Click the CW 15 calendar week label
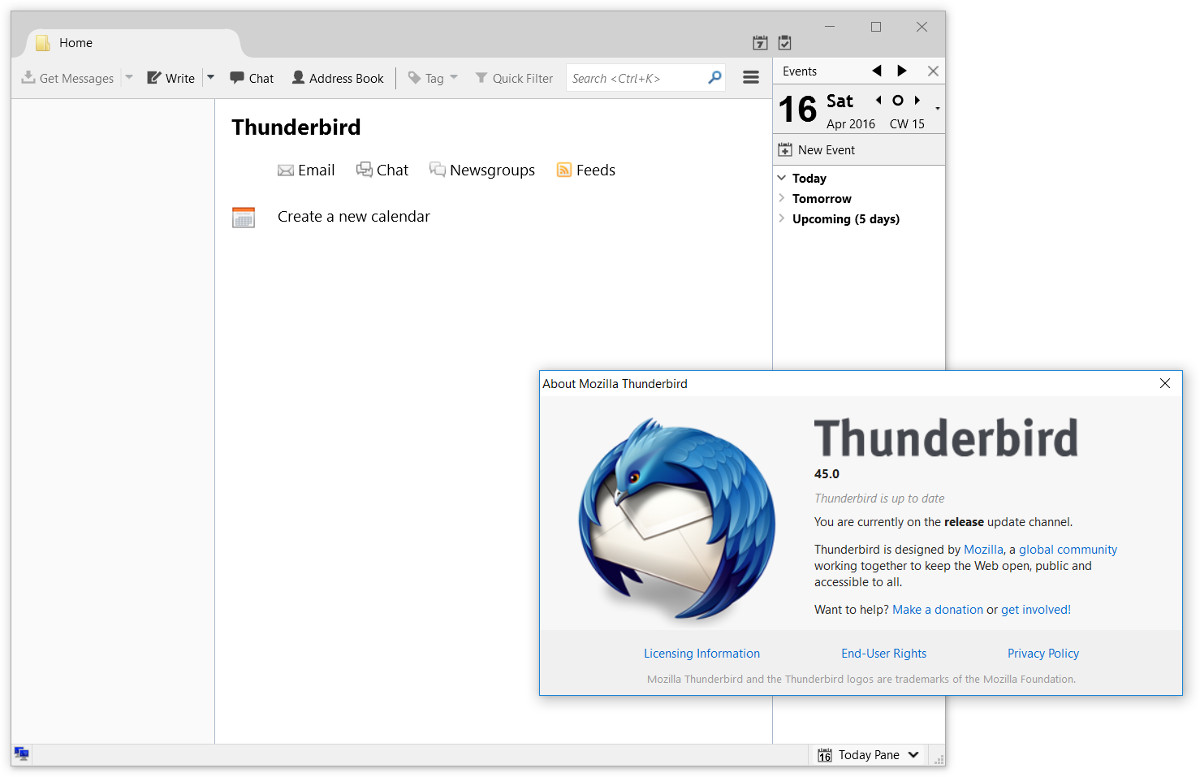This screenshot has width=1200, height=777. click(x=907, y=124)
